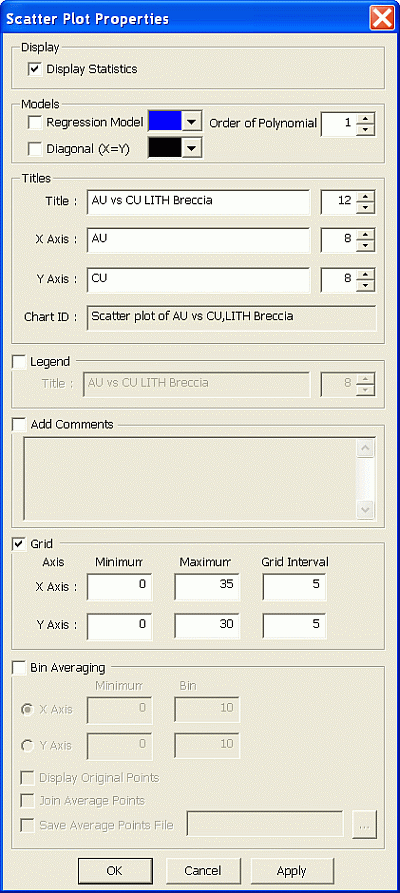The height and width of the screenshot is (893, 400).
Task: Click the blue Regression Model color swatch
Action: (166, 121)
